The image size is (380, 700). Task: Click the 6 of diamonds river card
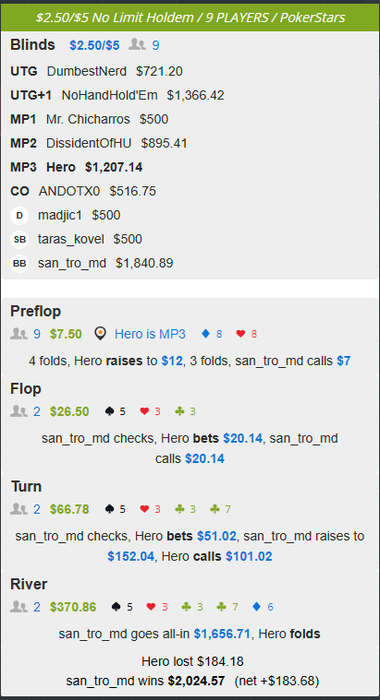pyautogui.click(x=263, y=607)
